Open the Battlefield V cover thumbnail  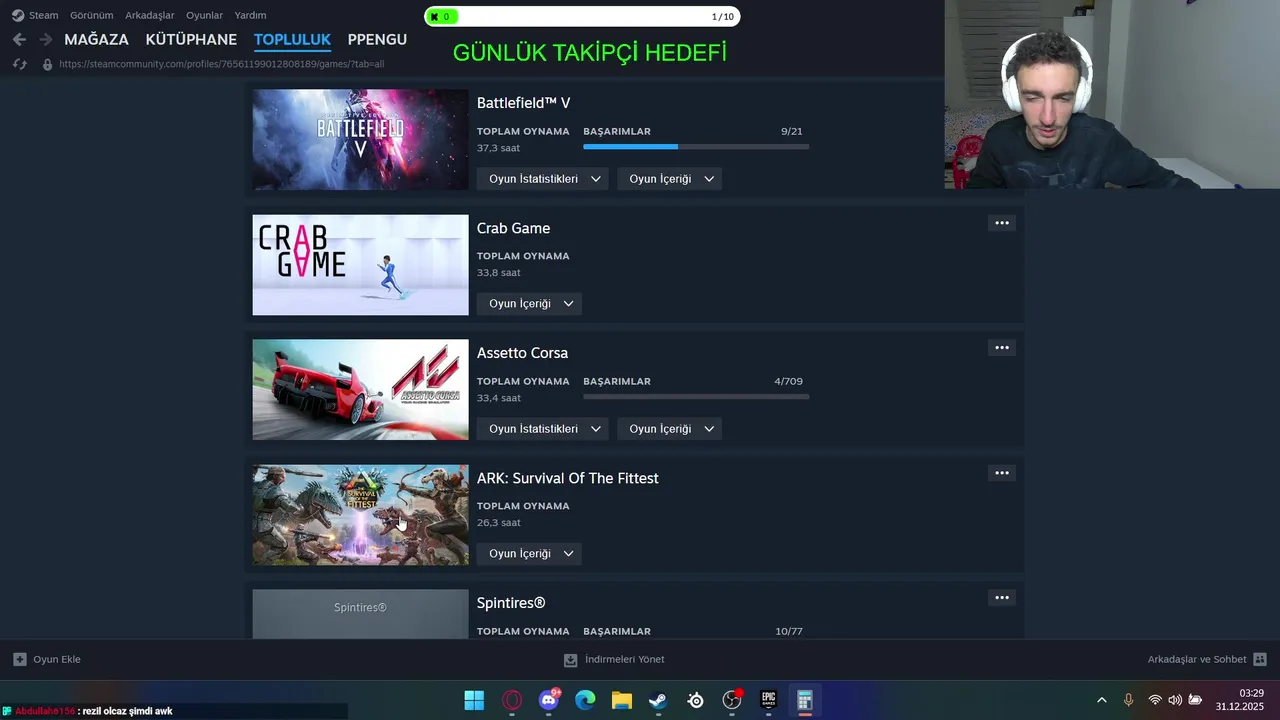[360, 139]
